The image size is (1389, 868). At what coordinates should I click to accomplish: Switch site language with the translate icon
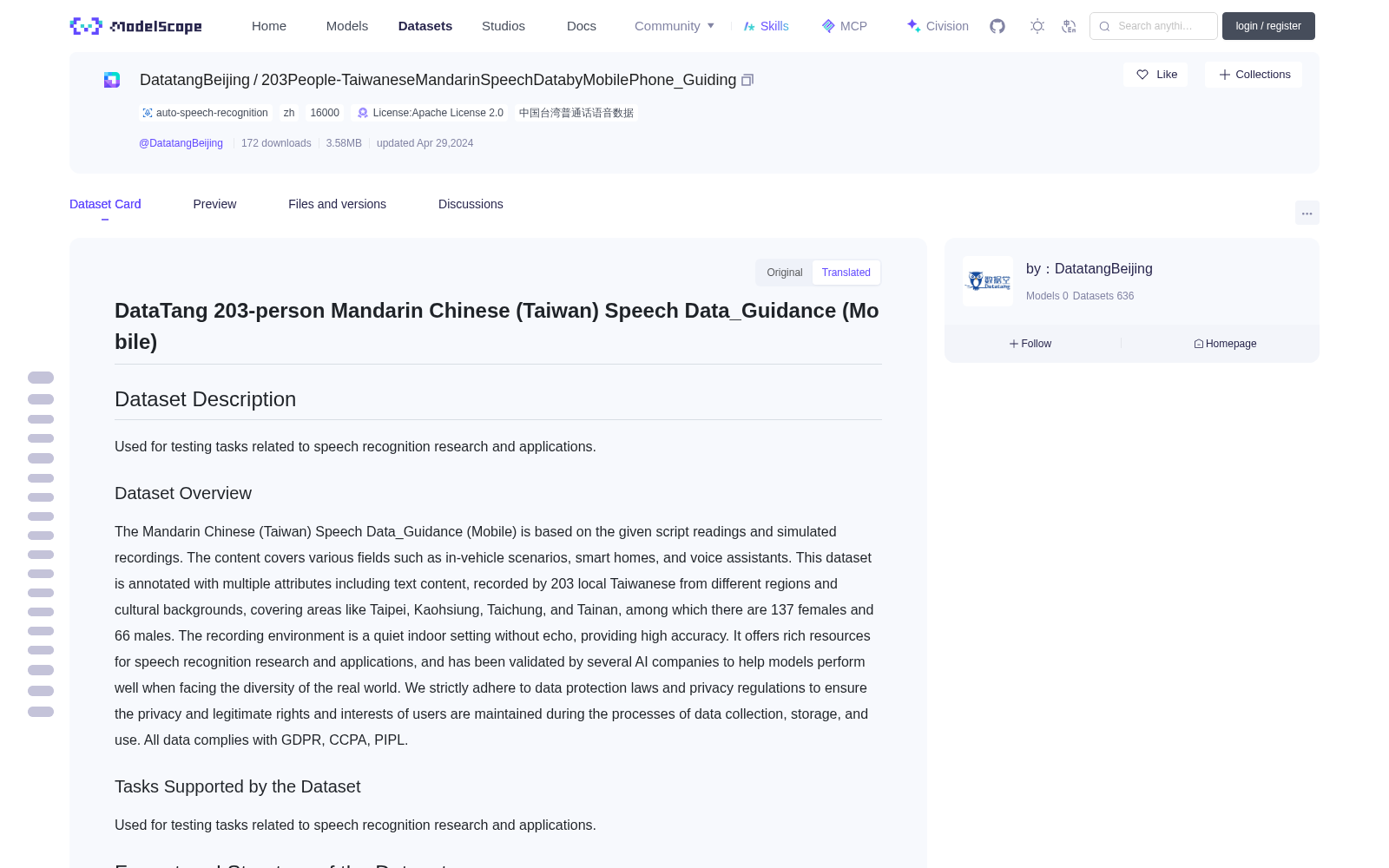coord(1069,26)
